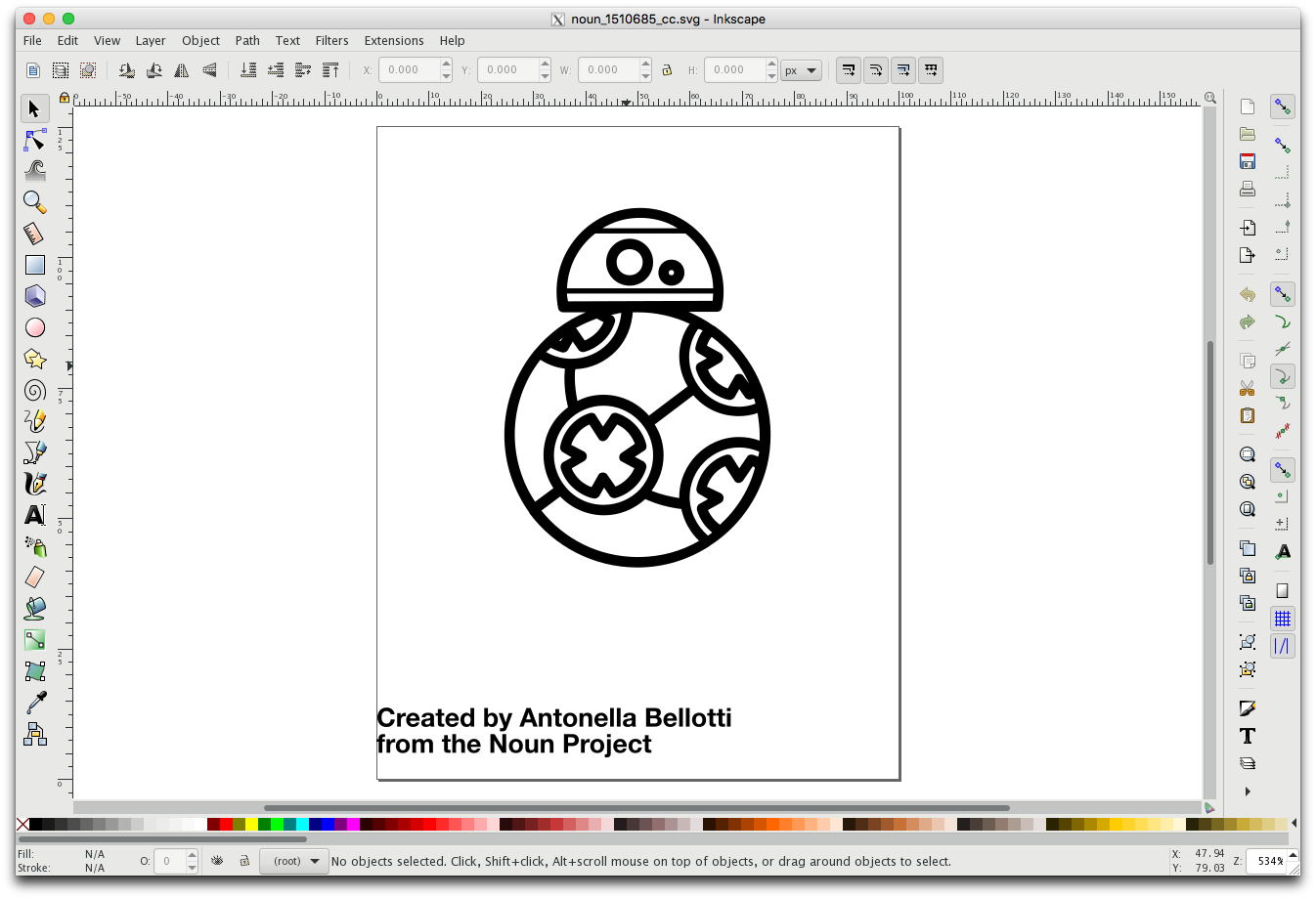1316x899 pixels.
Task: Select the Measure ruler tool
Action: click(x=34, y=234)
